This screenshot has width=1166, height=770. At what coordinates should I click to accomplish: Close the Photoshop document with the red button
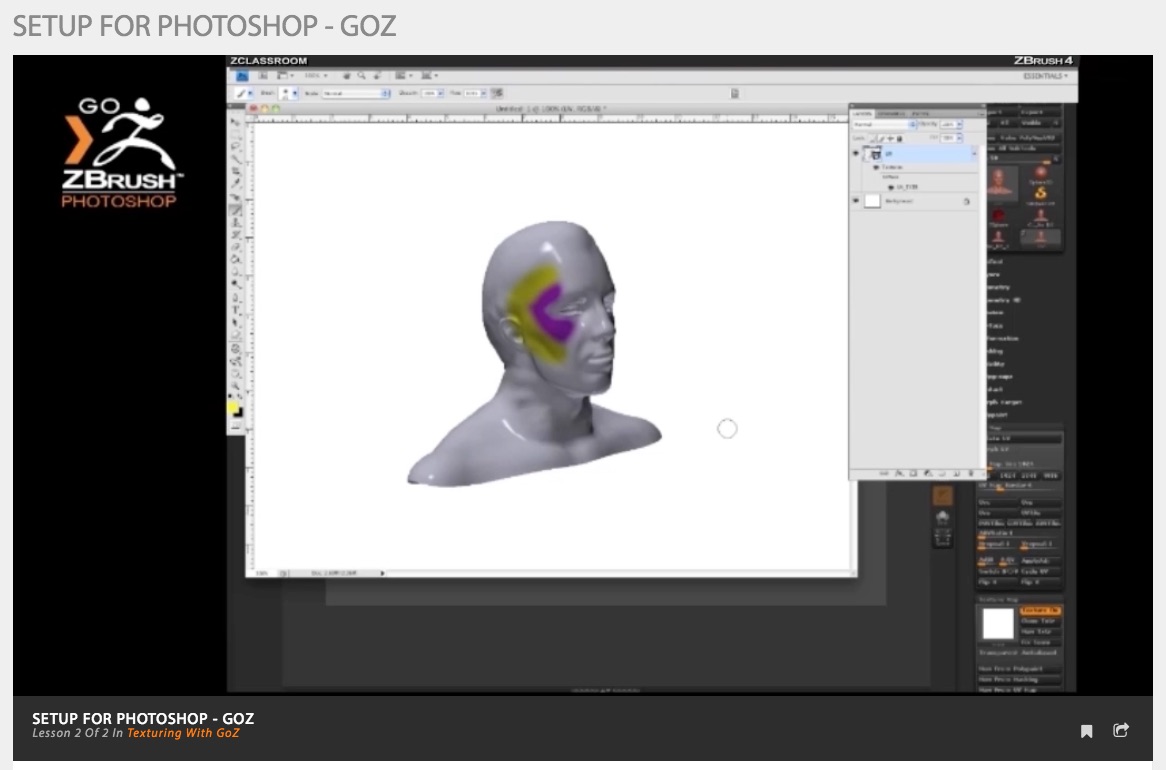[x=253, y=109]
